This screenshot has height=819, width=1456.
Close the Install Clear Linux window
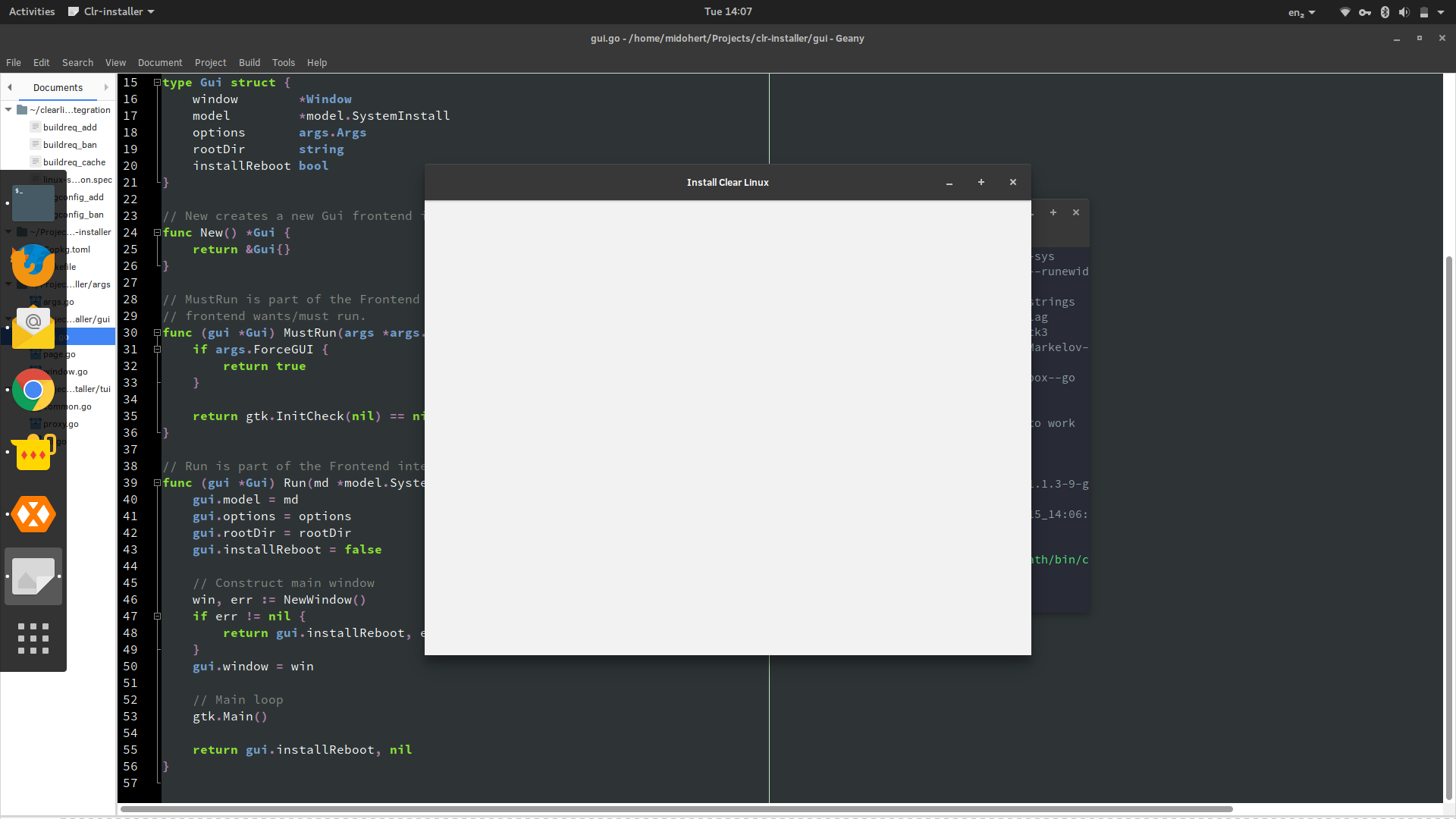point(1013,183)
